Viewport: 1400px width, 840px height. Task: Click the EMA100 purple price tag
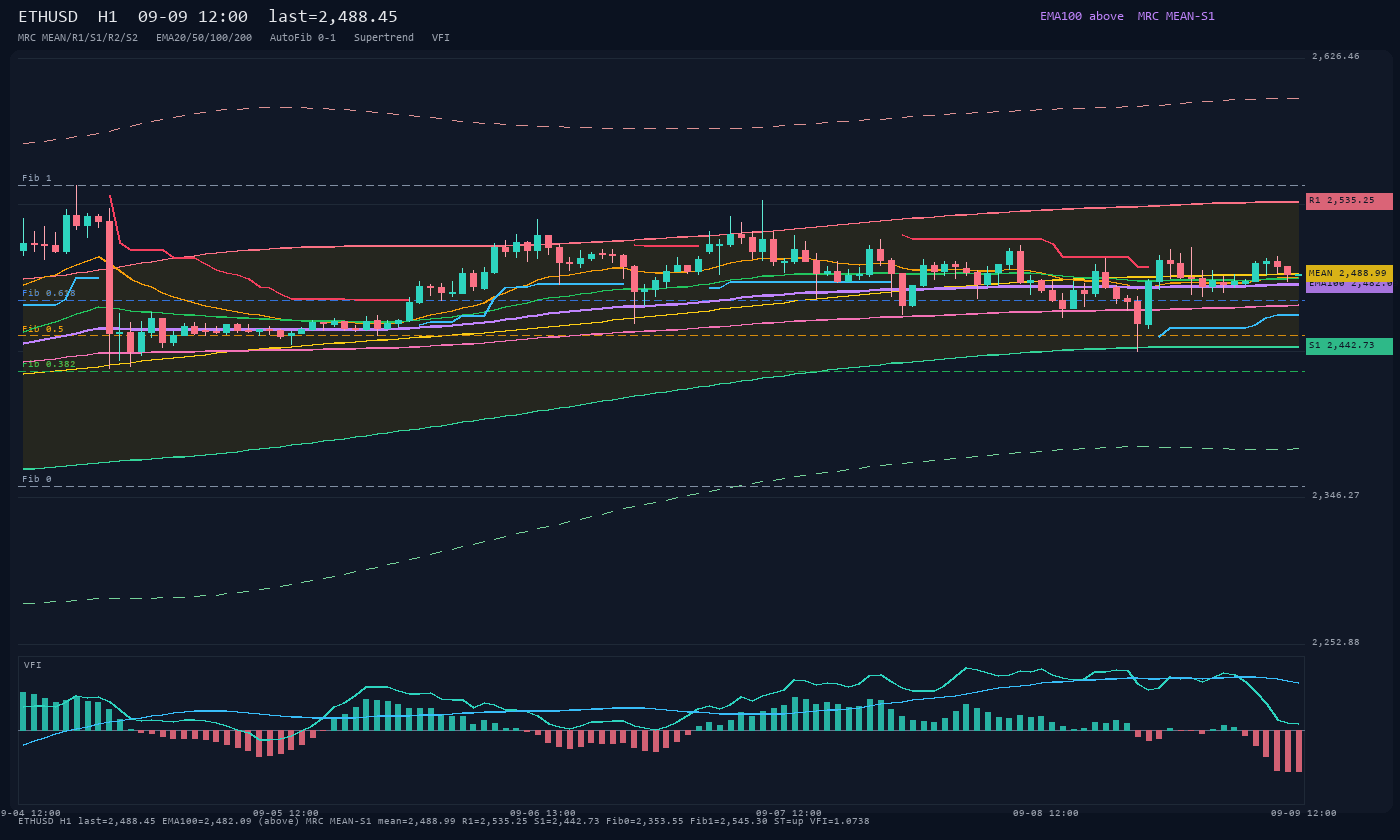tap(1349, 286)
